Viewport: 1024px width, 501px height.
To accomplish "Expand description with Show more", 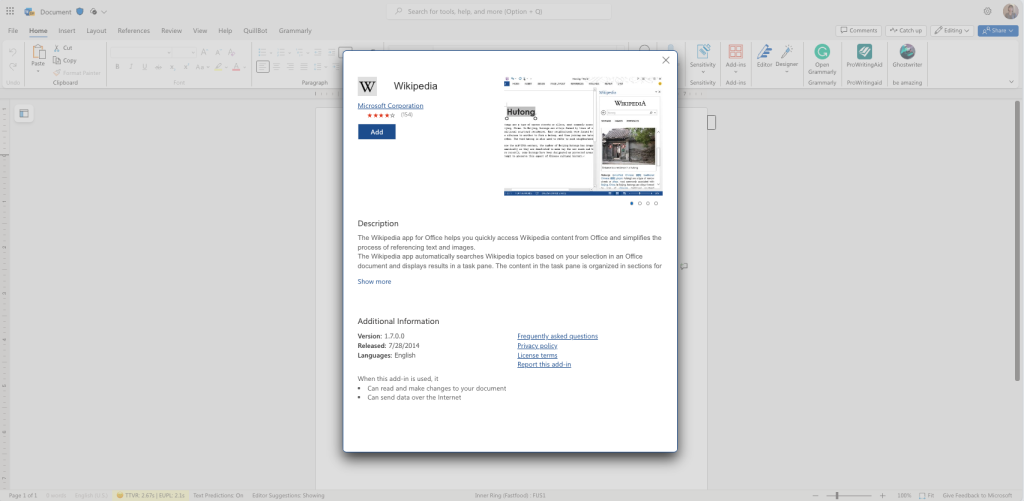I will (x=374, y=282).
